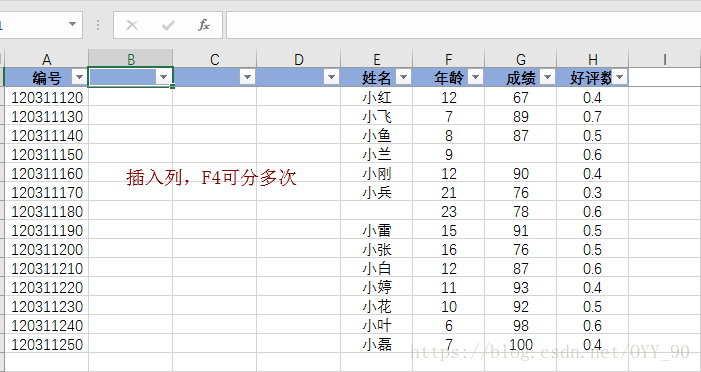This screenshot has width=701, height=372.
Task: Click the name cell 小磊
Action: pyautogui.click(x=376, y=344)
